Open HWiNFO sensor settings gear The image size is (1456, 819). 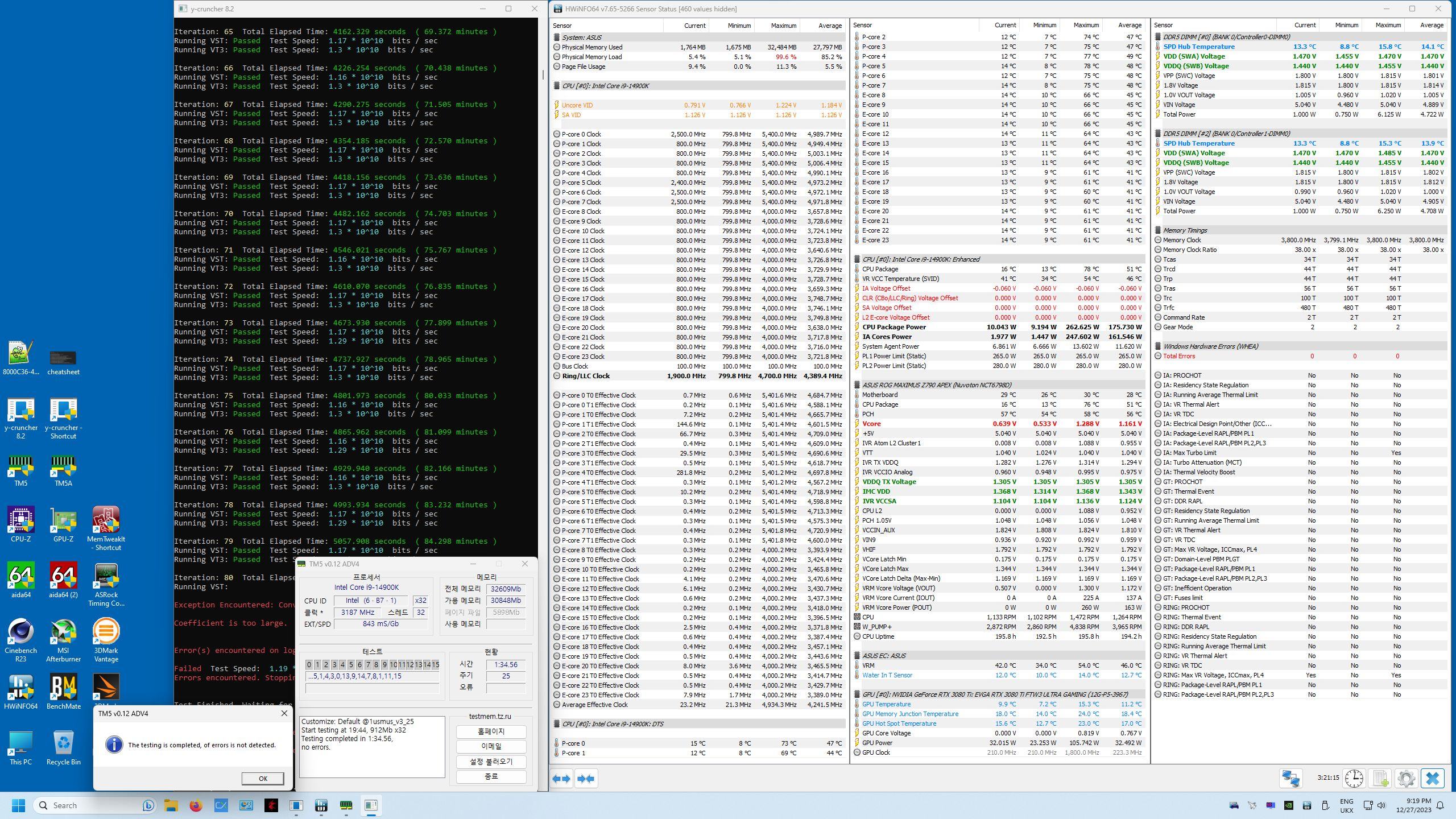pyautogui.click(x=1406, y=778)
